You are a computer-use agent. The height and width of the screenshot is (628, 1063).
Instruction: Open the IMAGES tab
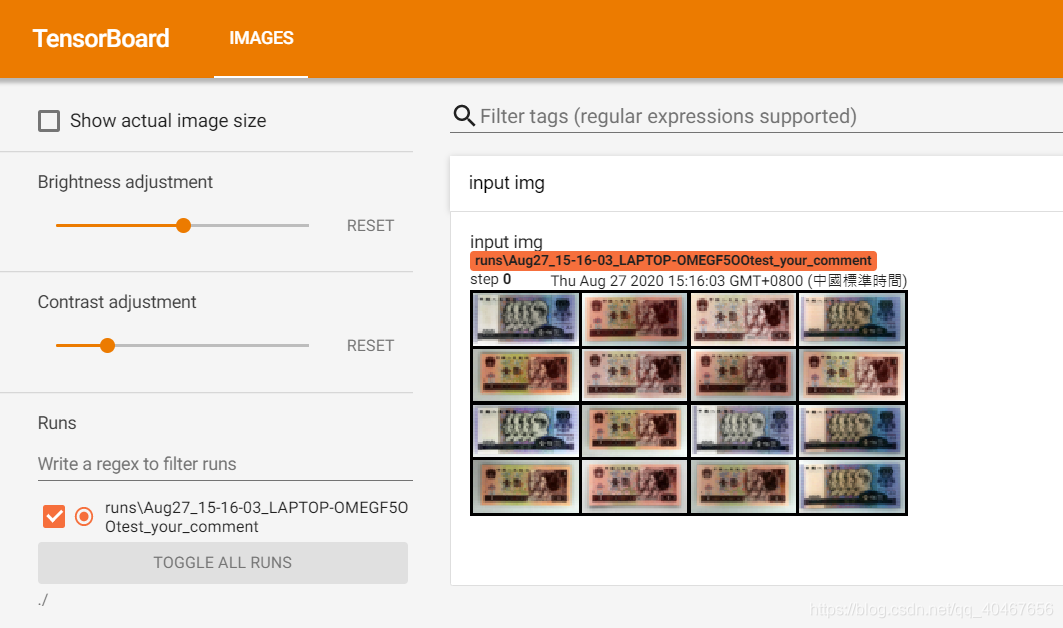coord(261,38)
